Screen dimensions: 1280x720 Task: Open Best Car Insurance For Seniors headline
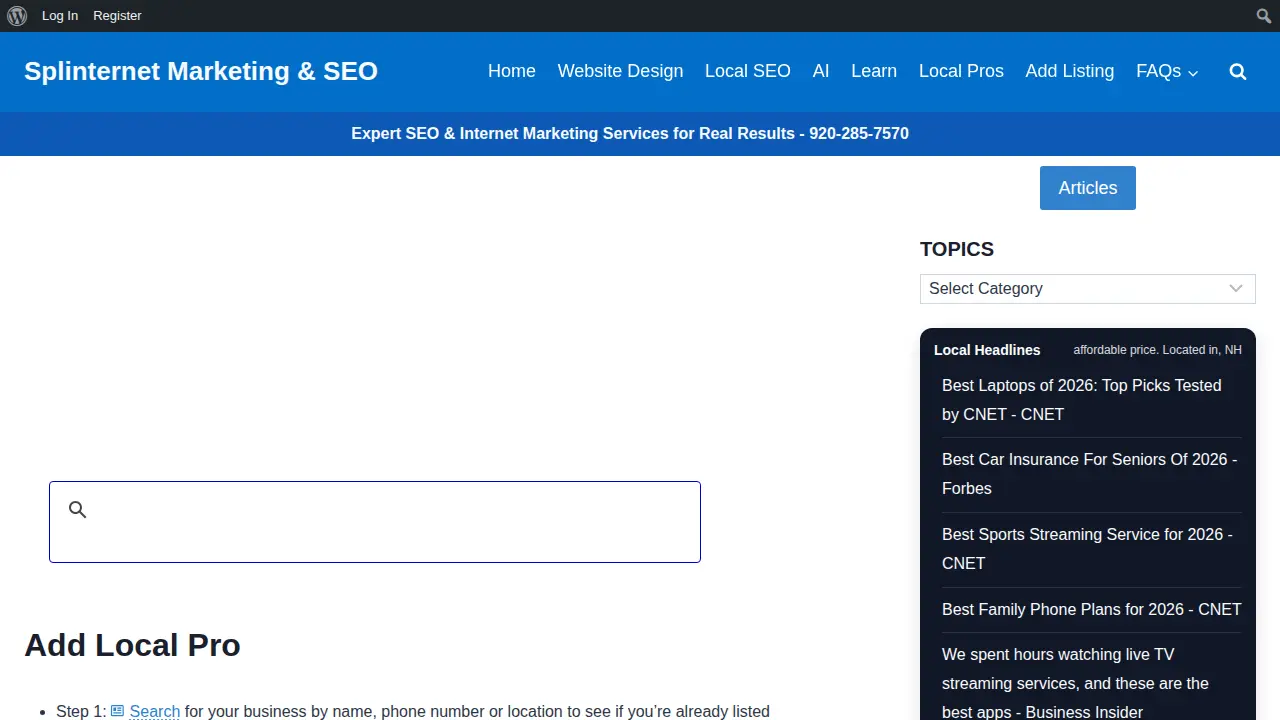pyautogui.click(x=1090, y=474)
